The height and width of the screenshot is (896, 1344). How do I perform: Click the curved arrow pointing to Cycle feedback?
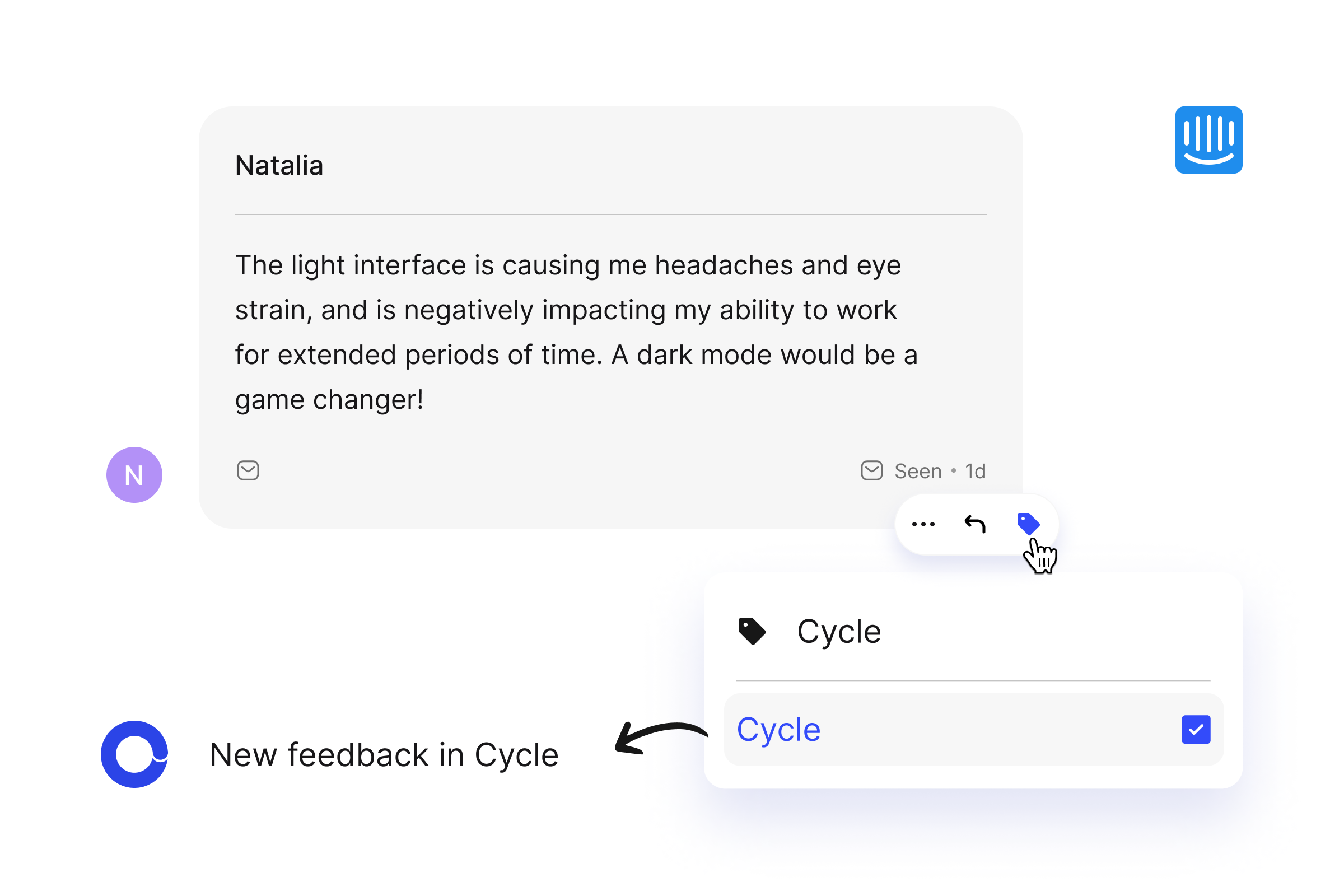pyautogui.click(x=661, y=738)
